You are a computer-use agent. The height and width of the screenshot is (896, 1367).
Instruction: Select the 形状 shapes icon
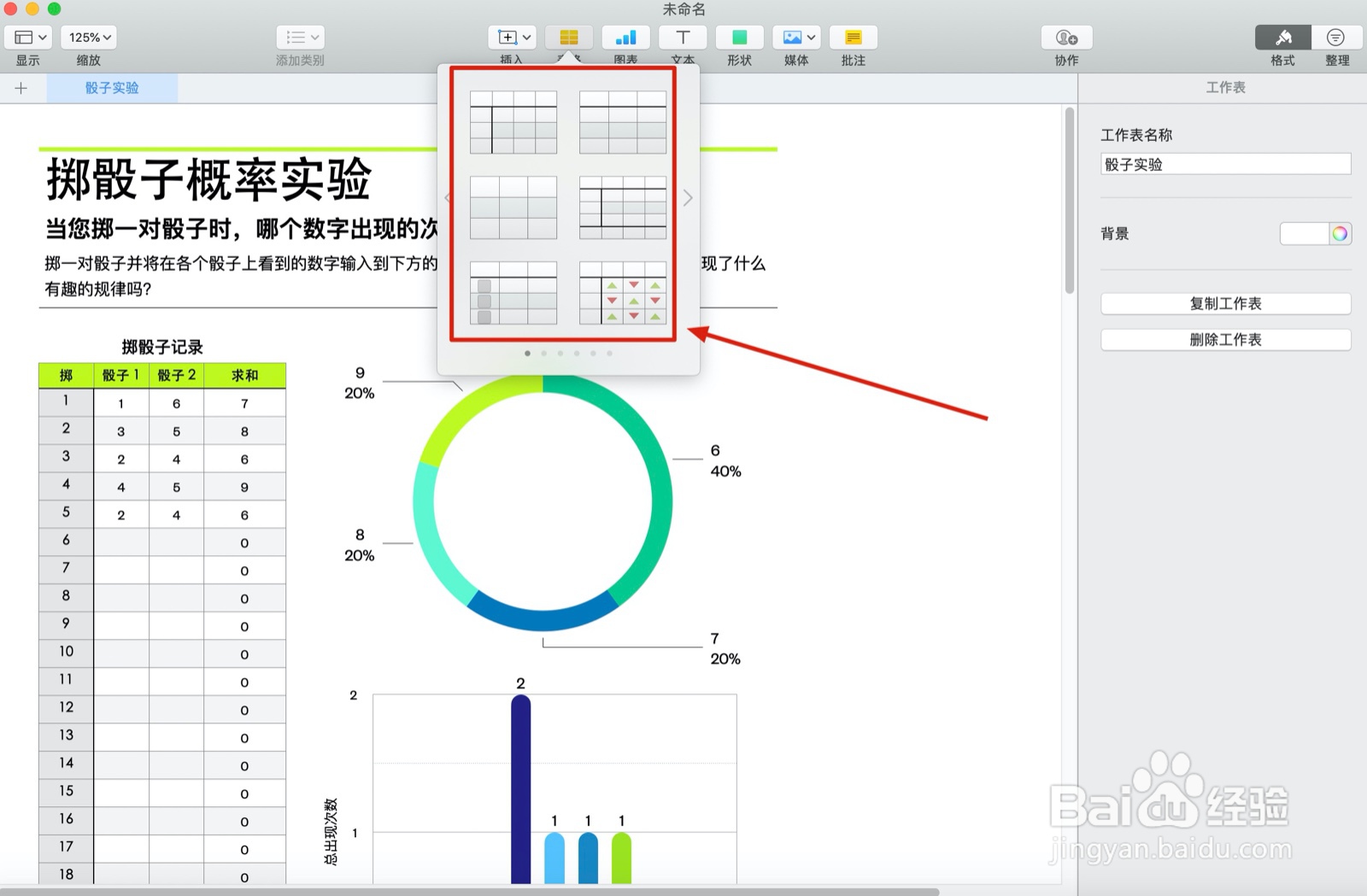[x=738, y=38]
